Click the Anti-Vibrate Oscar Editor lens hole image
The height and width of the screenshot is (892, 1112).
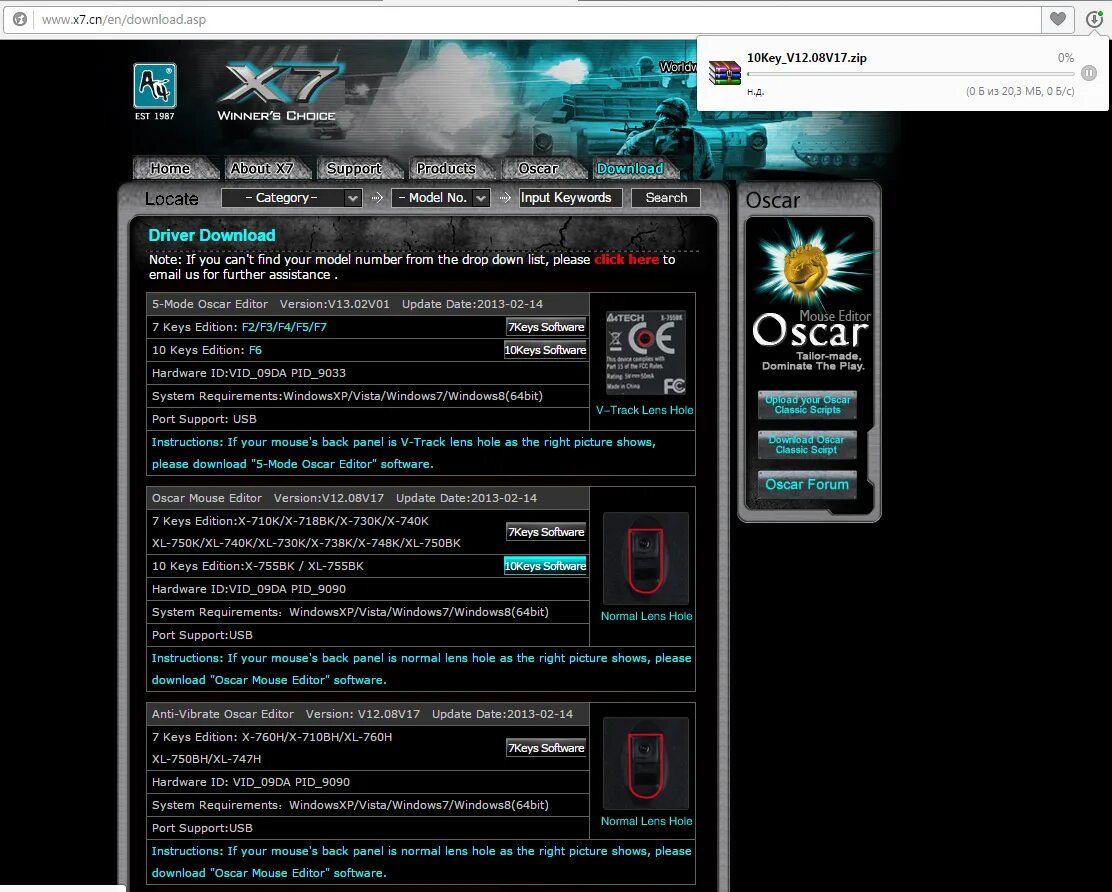(645, 764)
